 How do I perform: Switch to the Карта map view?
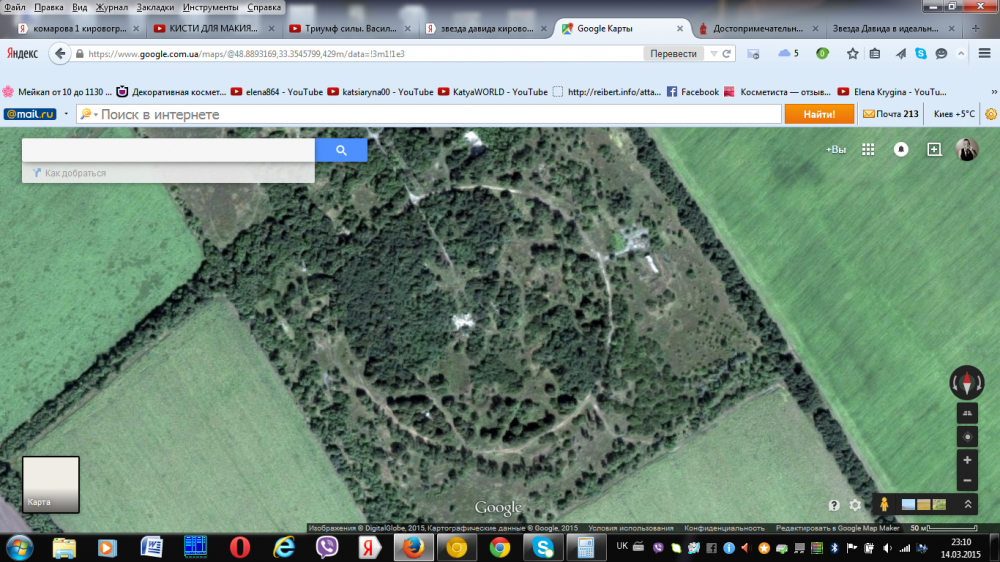coord(51,484)
